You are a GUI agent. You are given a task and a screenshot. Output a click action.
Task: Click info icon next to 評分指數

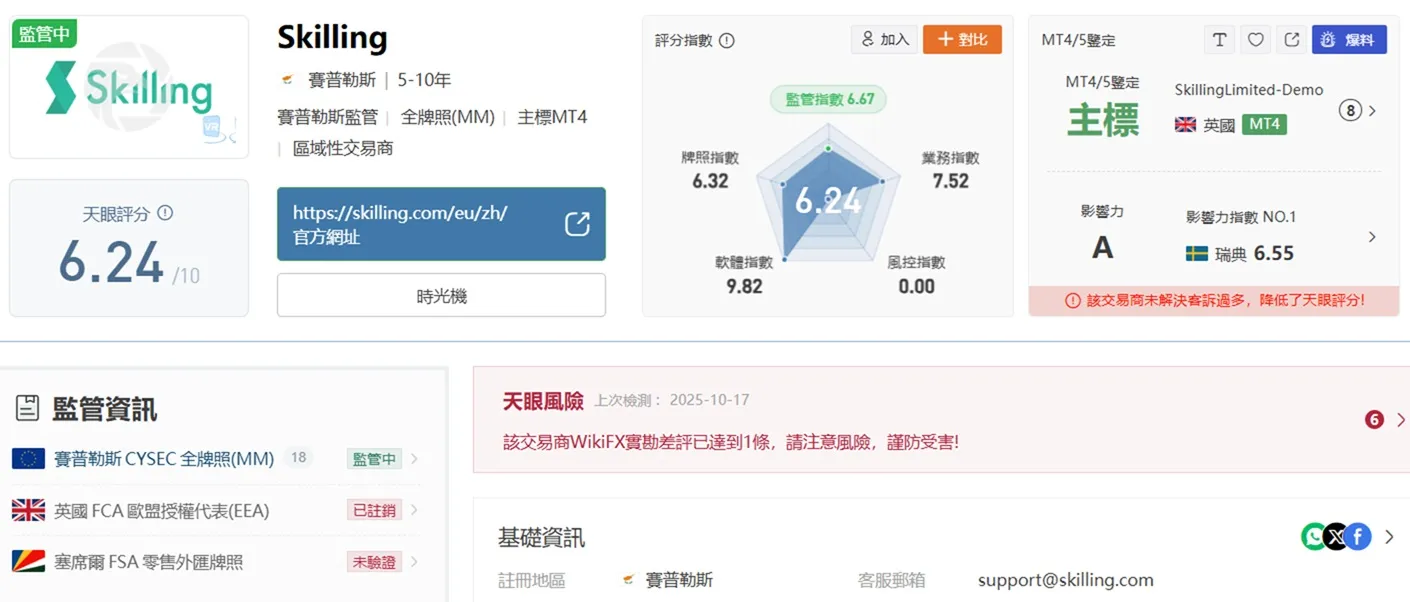[x=727, y=41]
